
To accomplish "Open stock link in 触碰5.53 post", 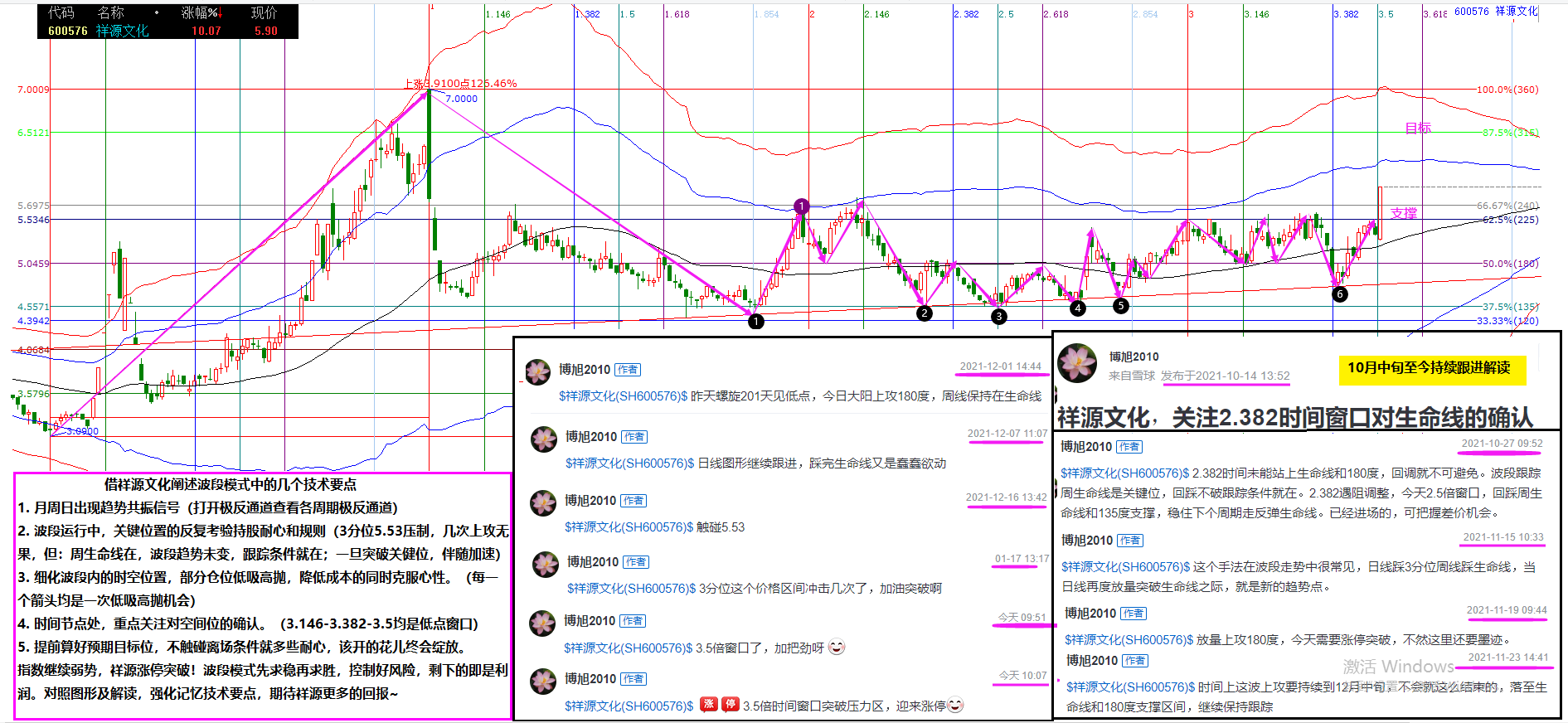I will pyautogui.click(x=629, y=527).
